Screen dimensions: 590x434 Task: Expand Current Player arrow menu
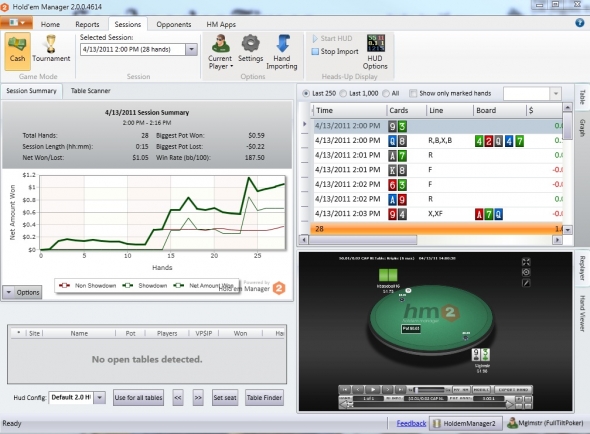[232, 66]
